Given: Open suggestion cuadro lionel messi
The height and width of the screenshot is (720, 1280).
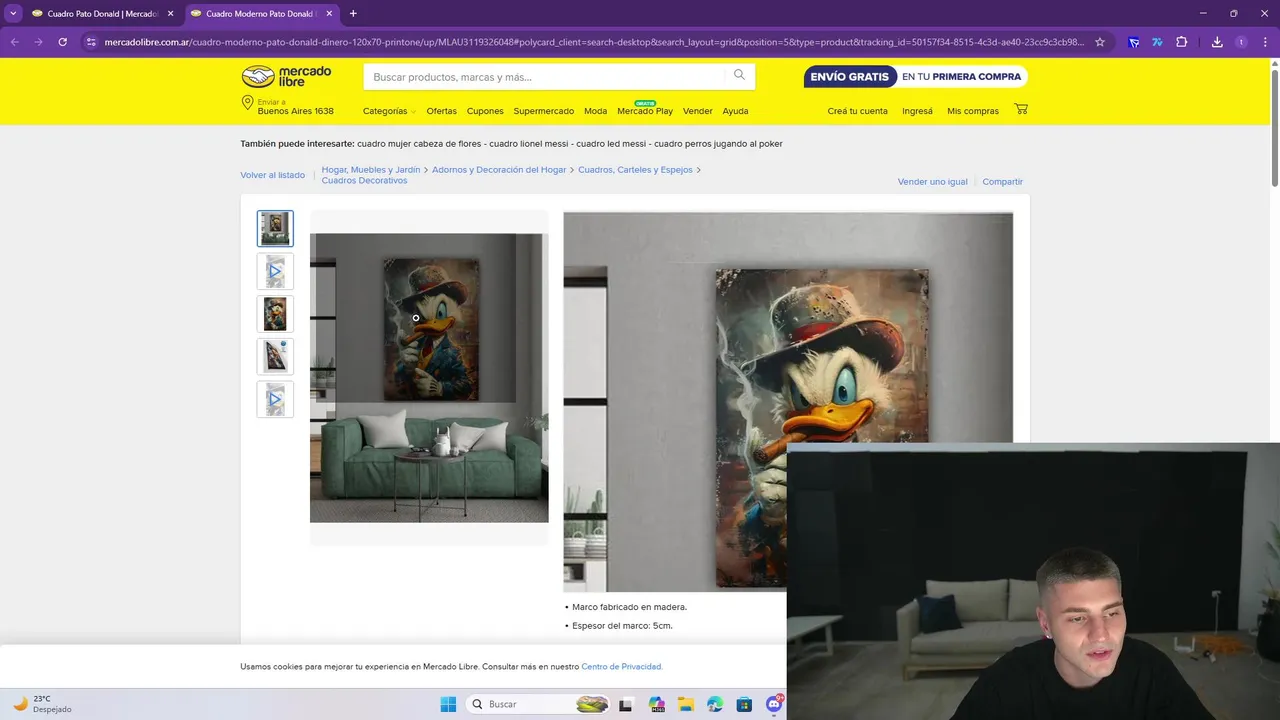Looking at the screenshot, I should pyautogui.click(x=528, y=144).
